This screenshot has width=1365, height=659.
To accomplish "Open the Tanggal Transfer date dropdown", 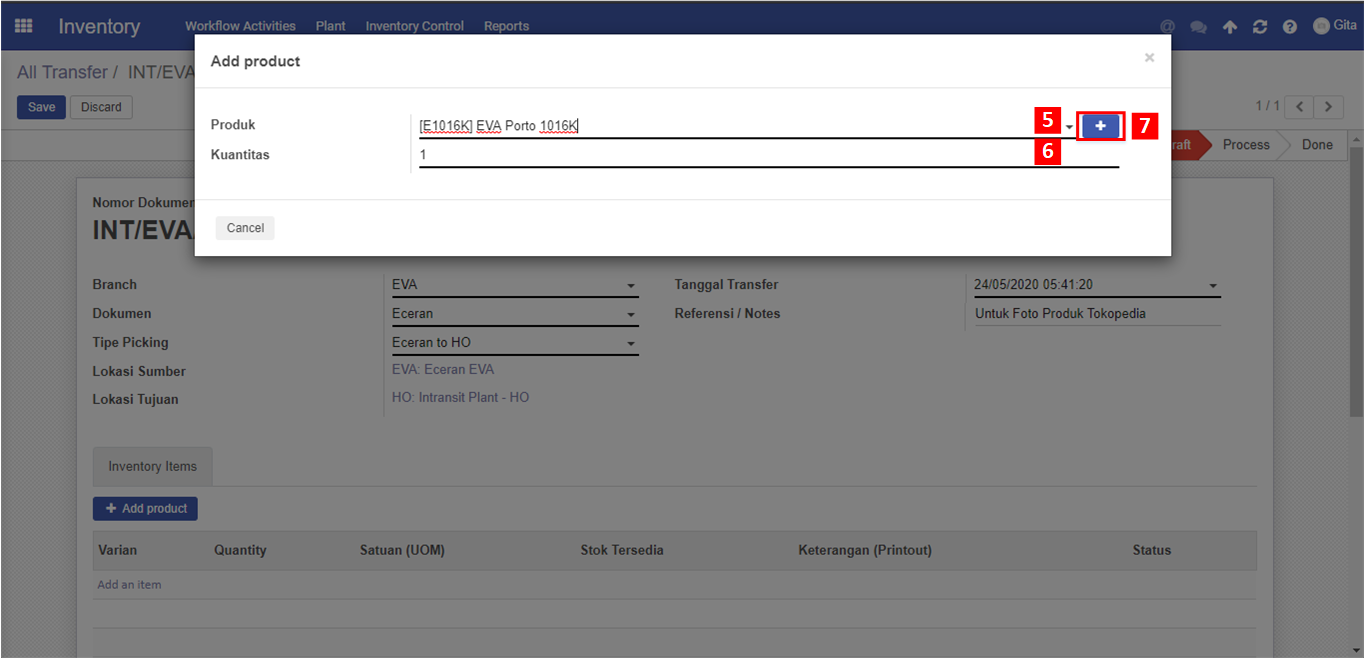I will (1213, 286).
